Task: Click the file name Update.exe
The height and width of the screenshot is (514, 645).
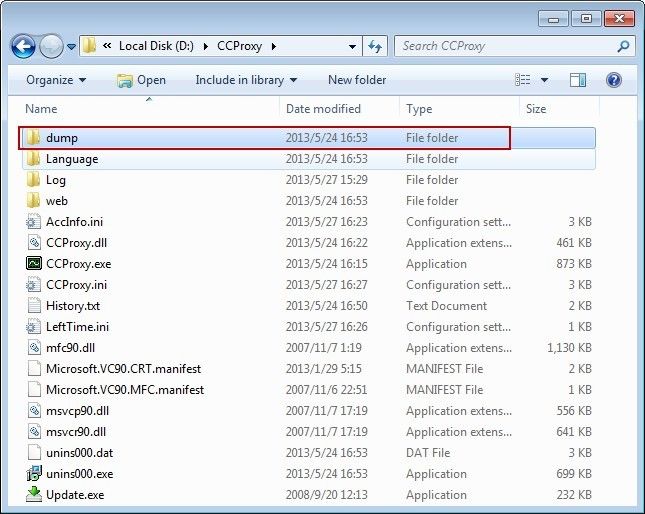Action: 75,495
